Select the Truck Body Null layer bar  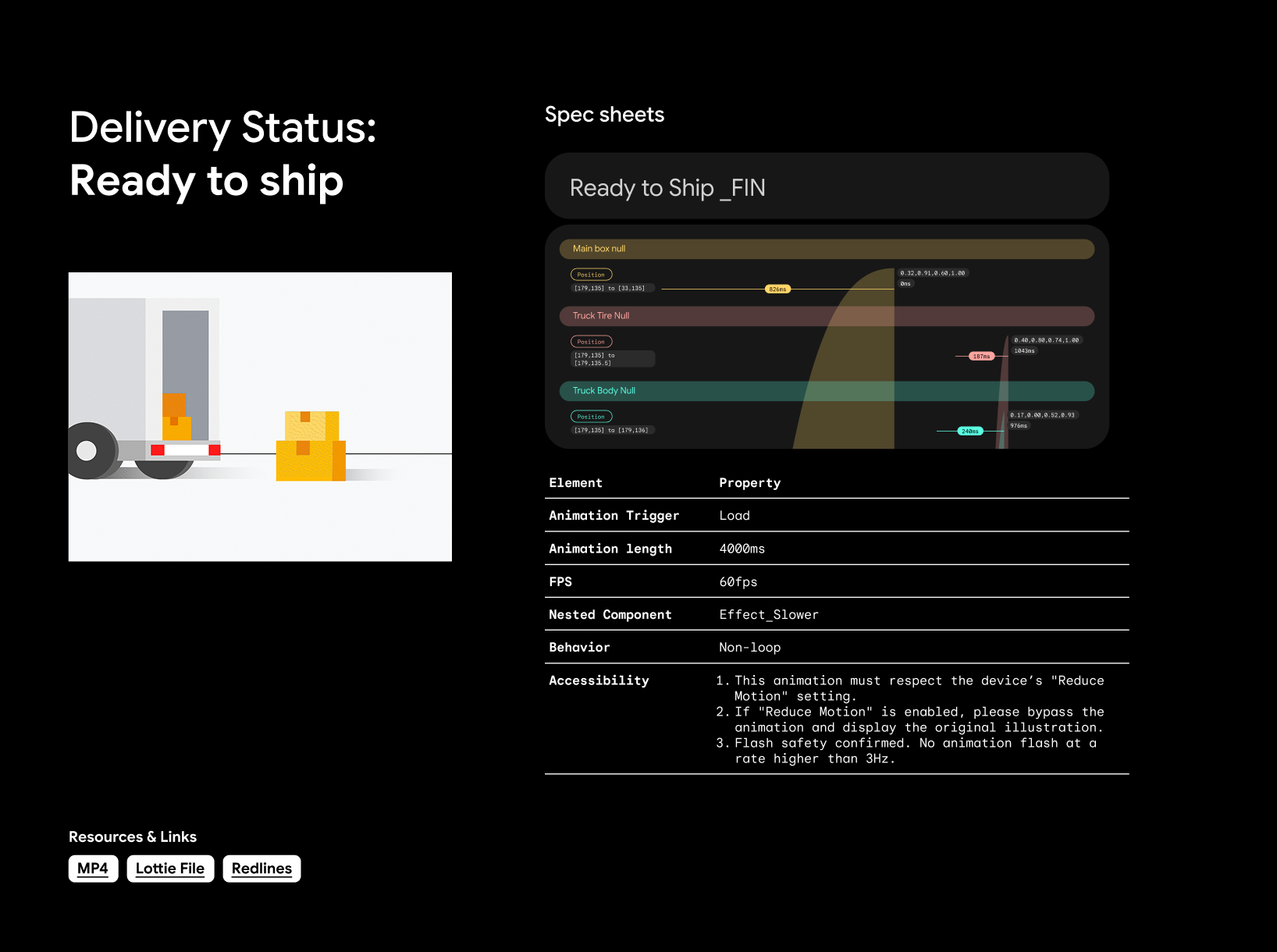[827, 391]
